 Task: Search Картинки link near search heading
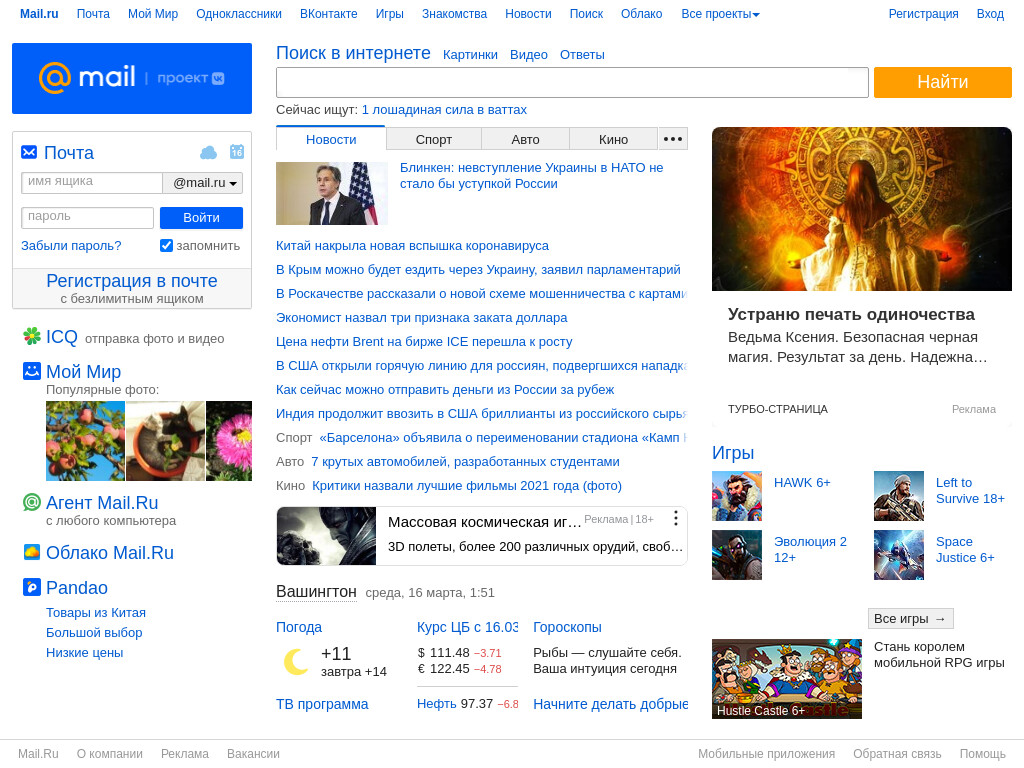click(470, 55)
